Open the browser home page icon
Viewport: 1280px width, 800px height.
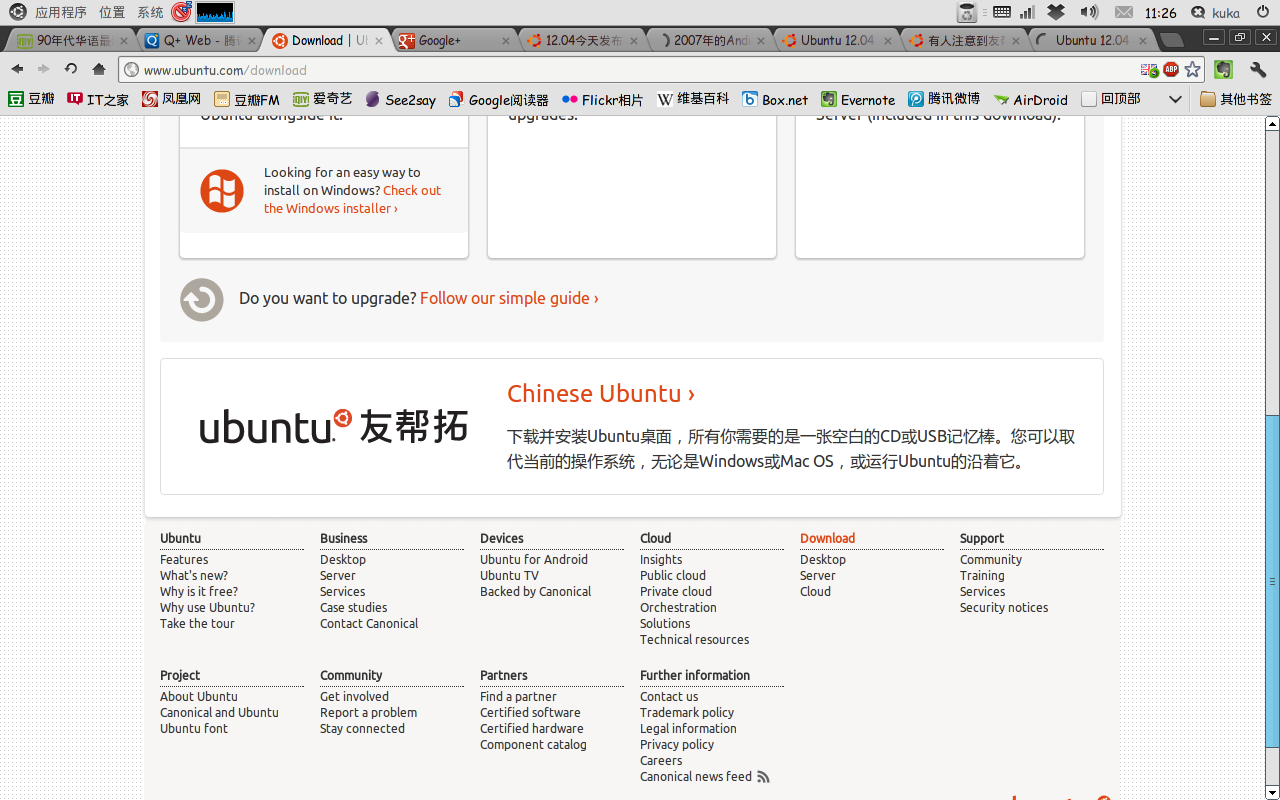click(x=99, y=69)
